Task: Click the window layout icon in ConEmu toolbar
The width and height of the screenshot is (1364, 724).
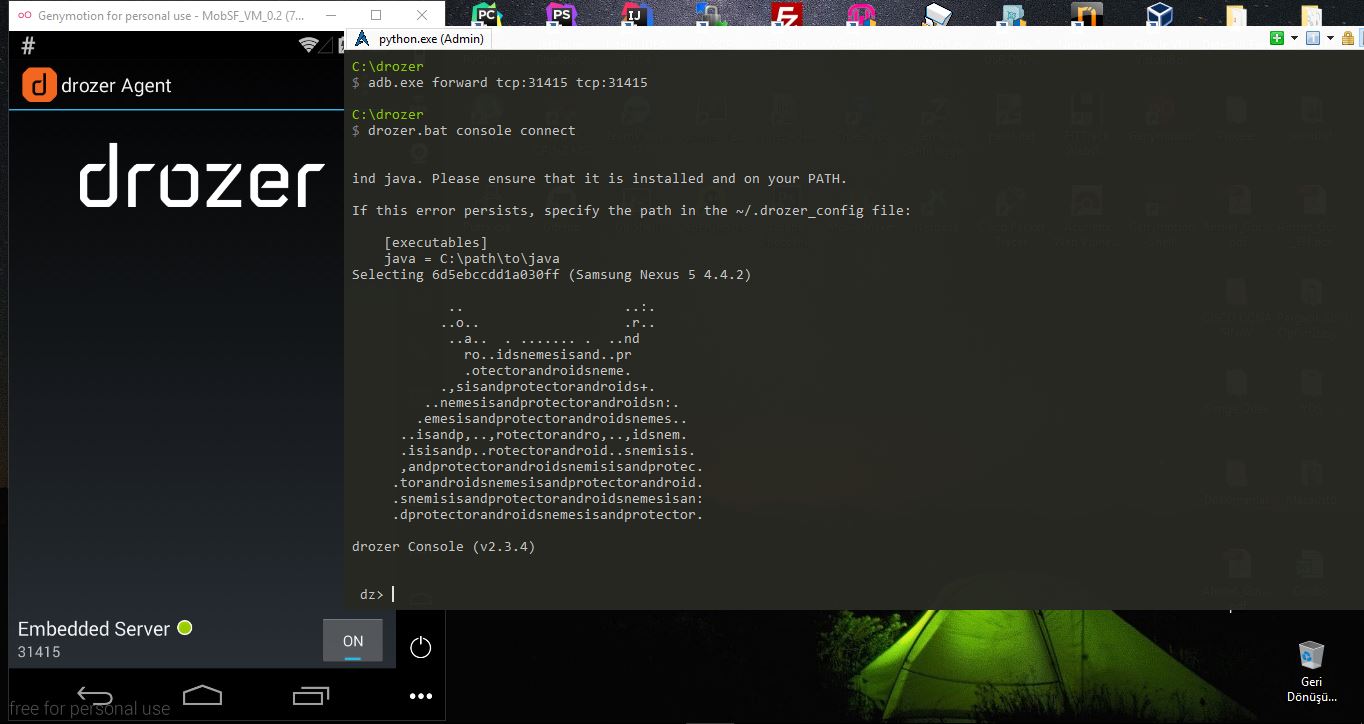Action: [1314, 39]
